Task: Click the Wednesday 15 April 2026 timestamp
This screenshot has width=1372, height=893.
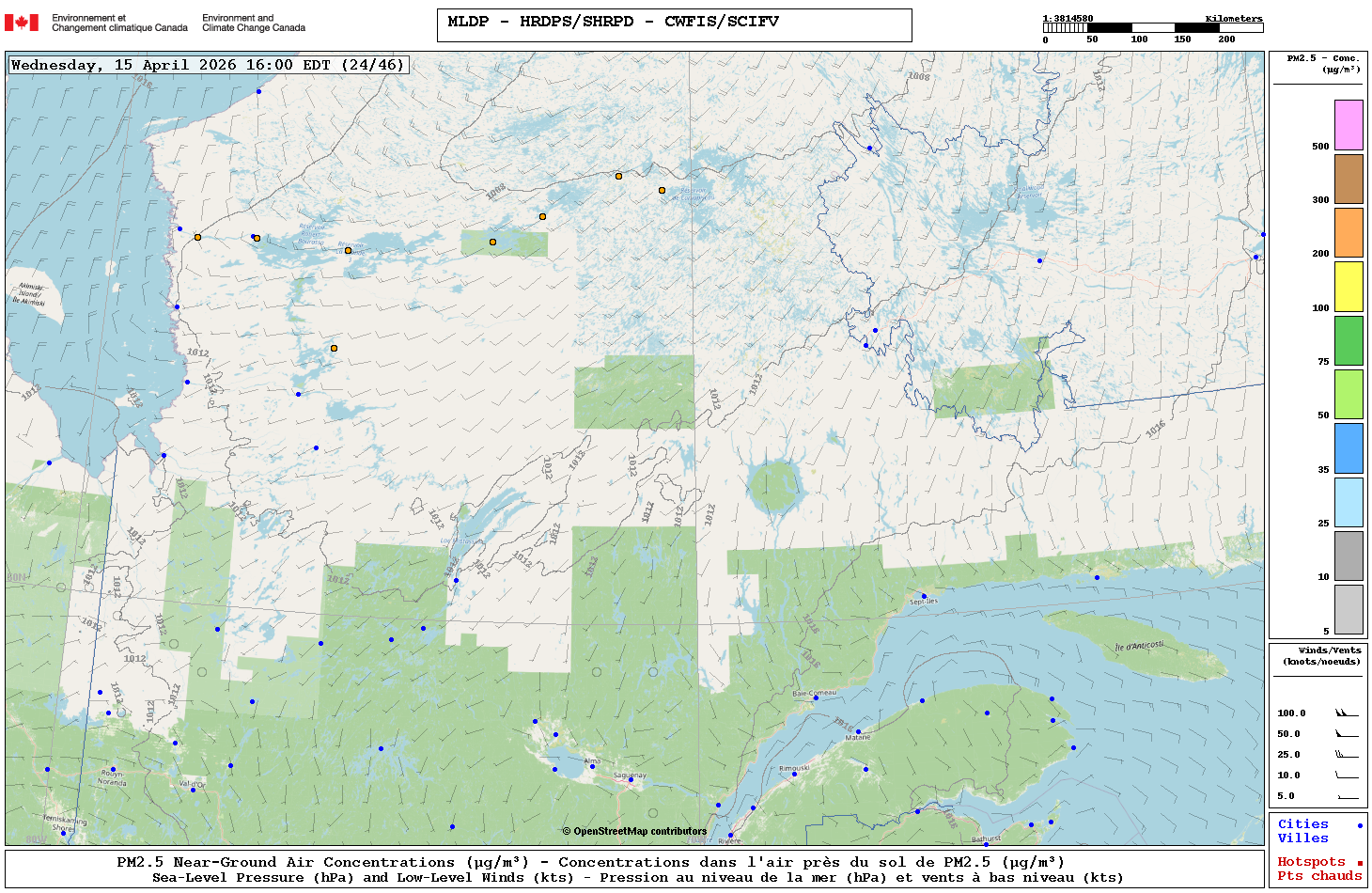Action: tap(208, 65)
